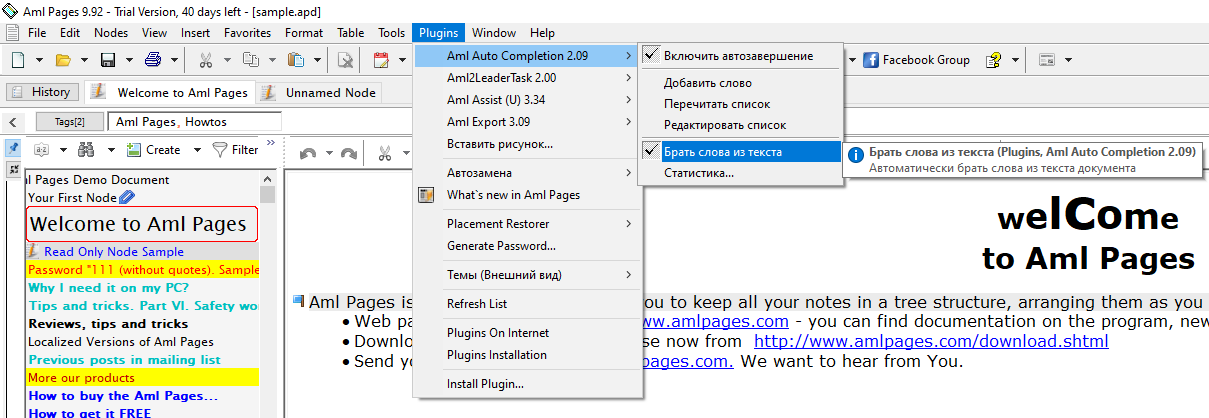Click the Tags[2] button
The width and height of the screenshot is (1209, 418).
[x=69, y=122]
